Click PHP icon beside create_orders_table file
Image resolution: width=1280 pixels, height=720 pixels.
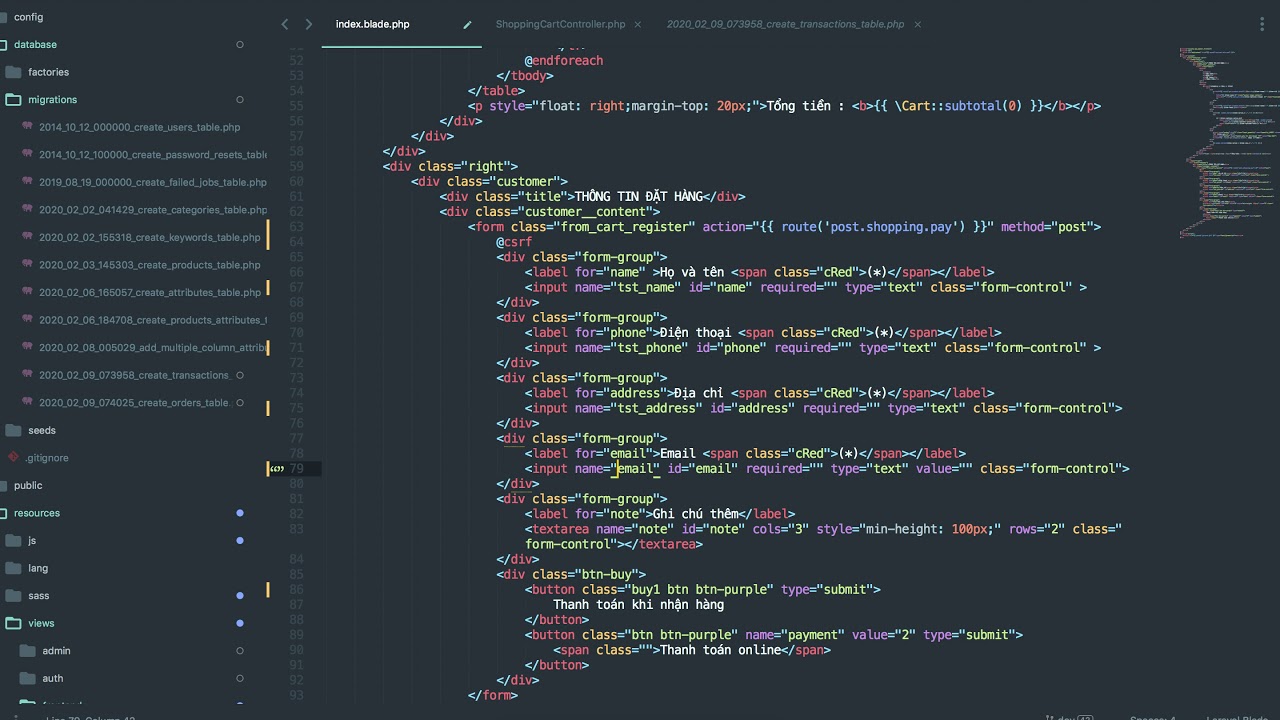pos(27,402)
